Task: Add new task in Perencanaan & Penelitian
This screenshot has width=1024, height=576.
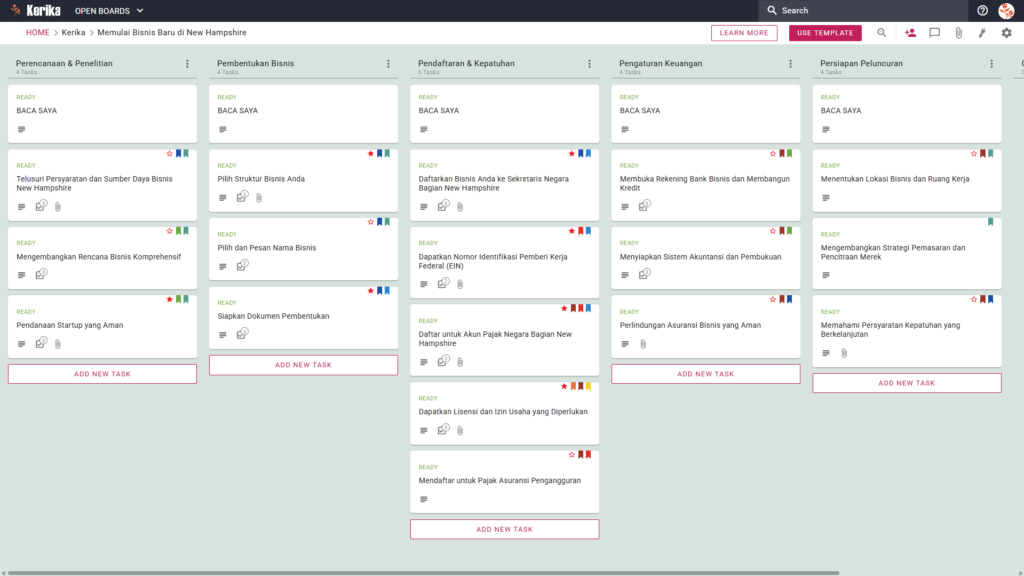Action: click(x=102, y=374)
